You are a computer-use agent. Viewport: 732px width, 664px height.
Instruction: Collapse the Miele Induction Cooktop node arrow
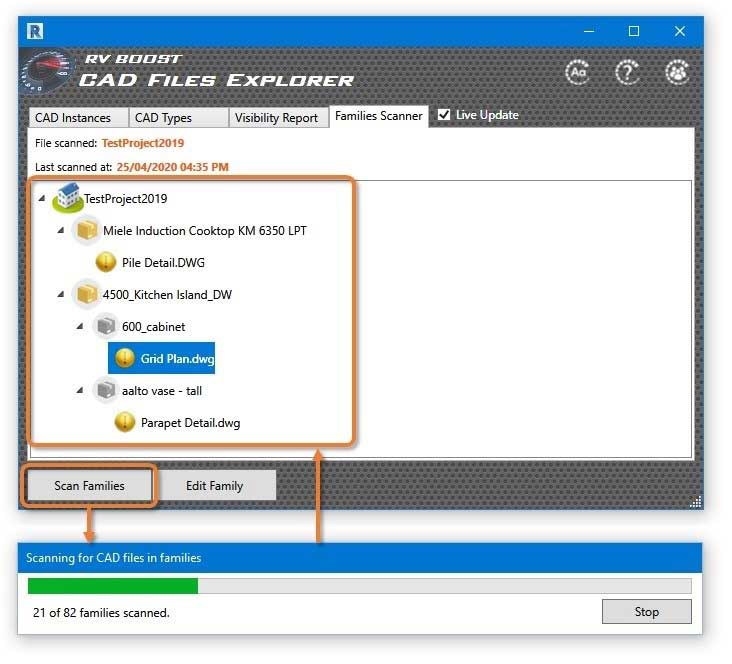[61, 230]
